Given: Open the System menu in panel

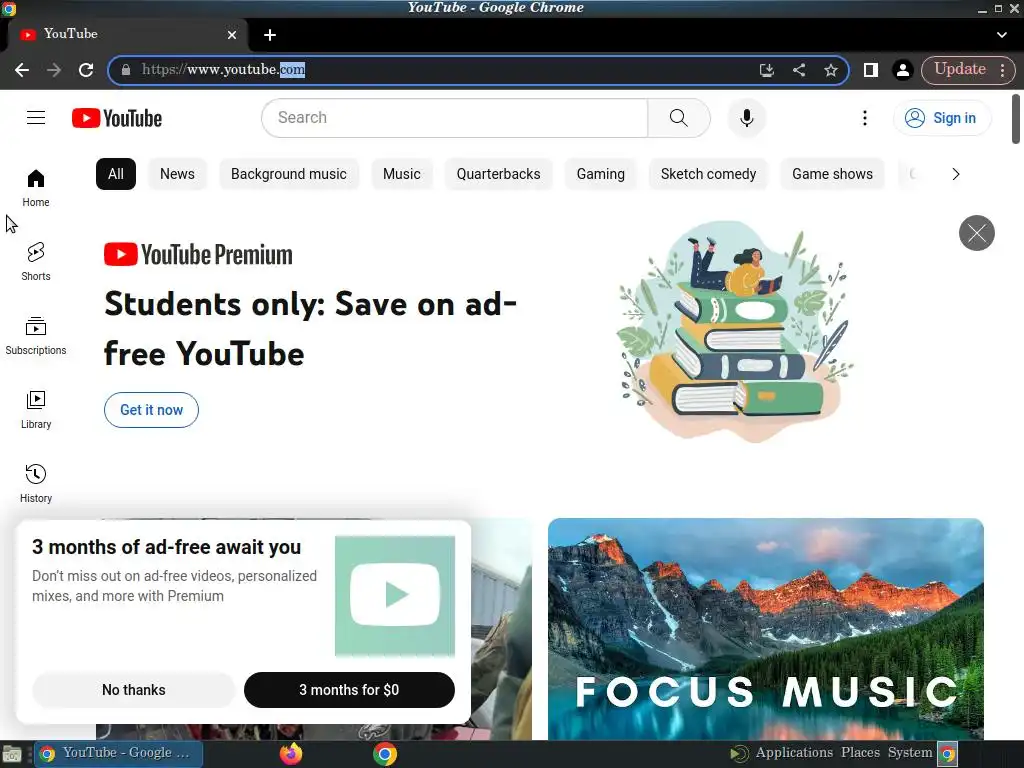Looking at the screenshot, I should coord(910,753).
